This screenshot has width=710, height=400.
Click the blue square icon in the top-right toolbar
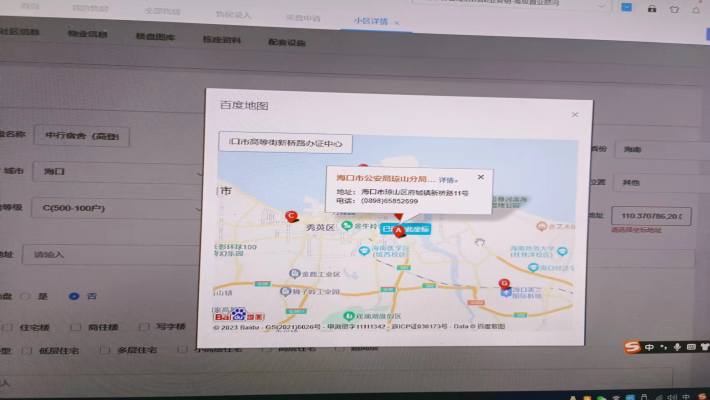626,7
